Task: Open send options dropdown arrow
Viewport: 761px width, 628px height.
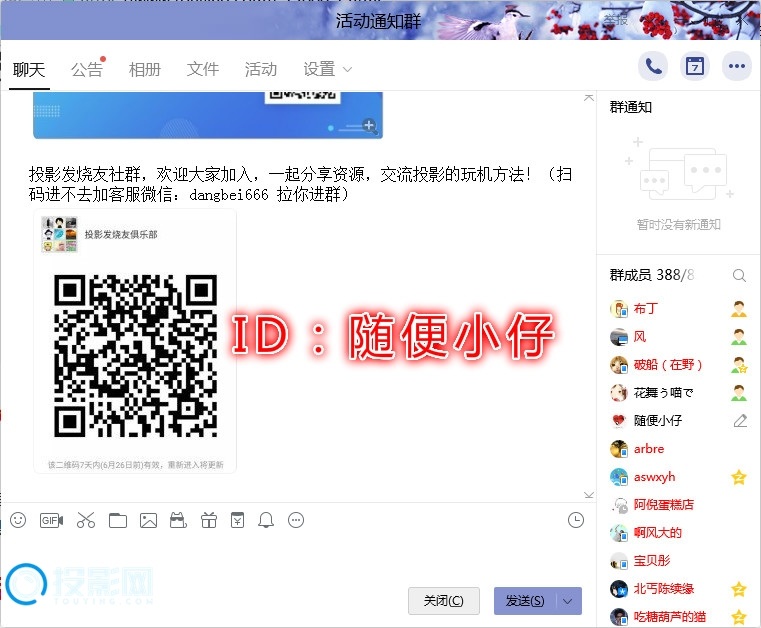Action: 568,601
